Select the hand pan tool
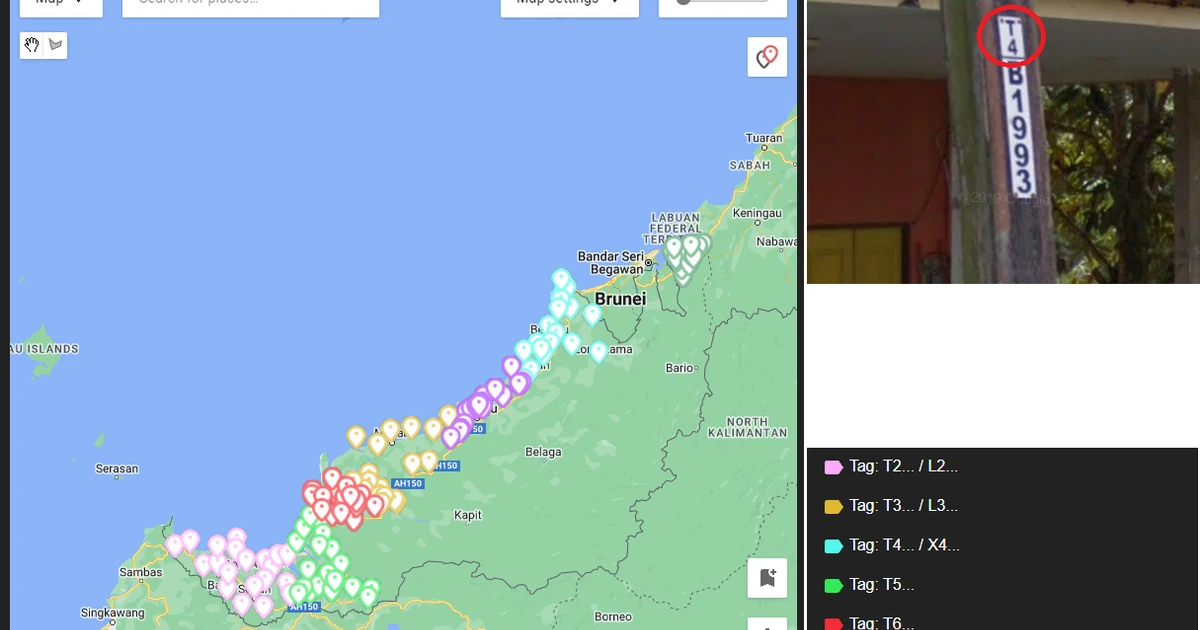The image size is (1200, 630). pyautogui.click(x=33, y=45)
